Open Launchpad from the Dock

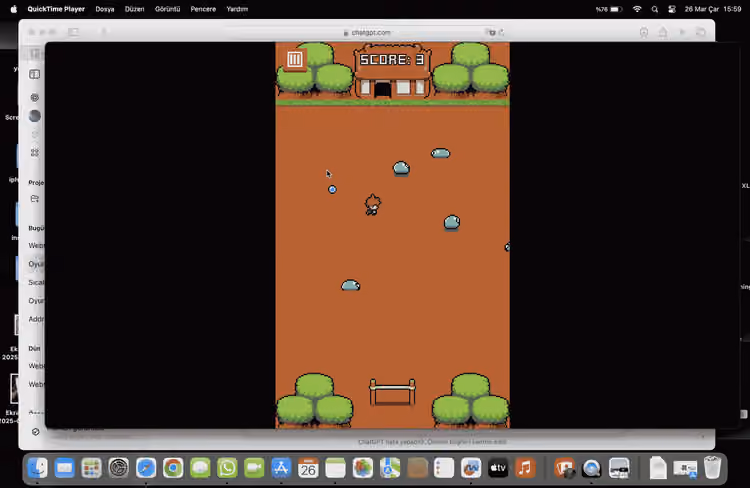(x=91, y=468)
